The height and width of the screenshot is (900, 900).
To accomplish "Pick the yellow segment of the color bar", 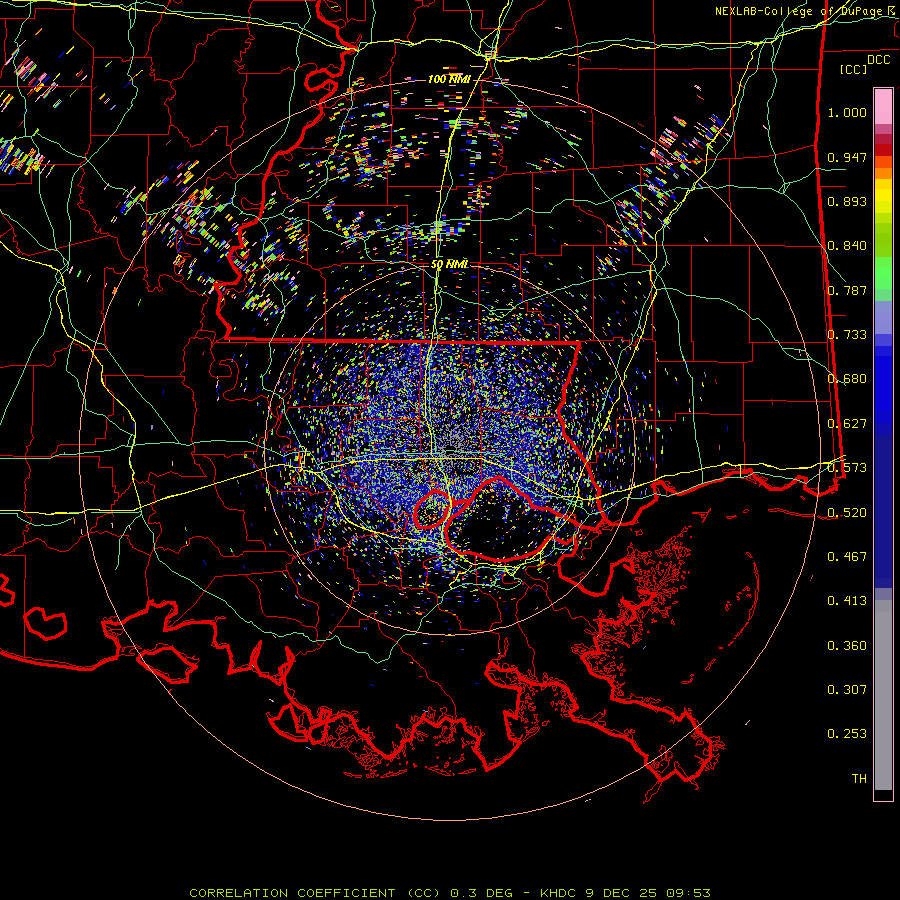I will click(x=883, y=196).
